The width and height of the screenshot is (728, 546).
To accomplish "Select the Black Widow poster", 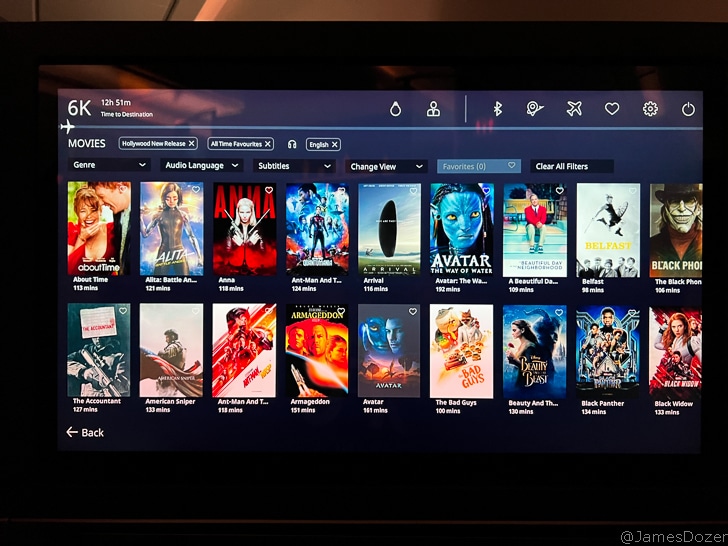I will [675, 352].
